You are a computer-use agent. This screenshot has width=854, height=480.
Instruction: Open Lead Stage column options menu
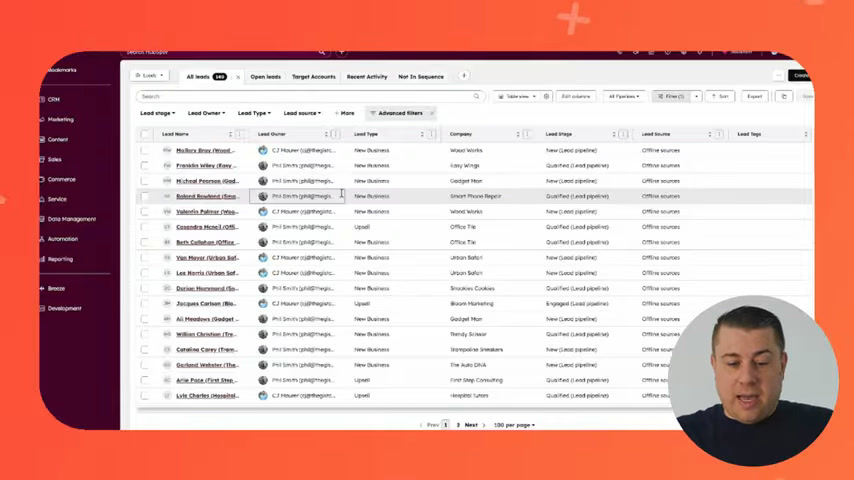click(x=623, y=134)
